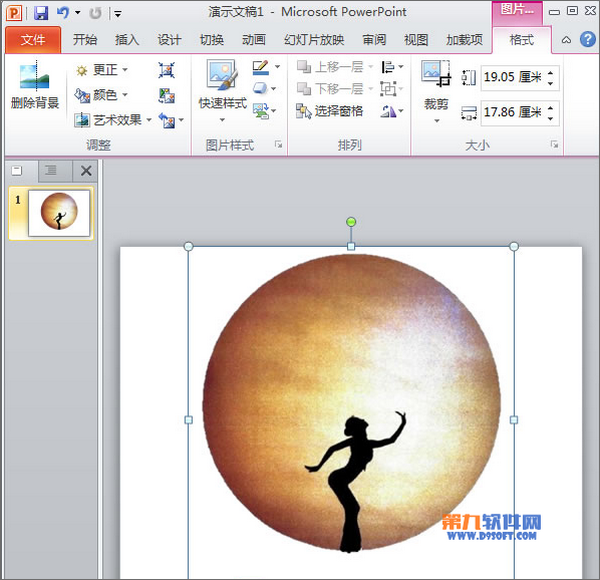
Task: Open the 更正 corrections dropdown
Action: [102, 70]
